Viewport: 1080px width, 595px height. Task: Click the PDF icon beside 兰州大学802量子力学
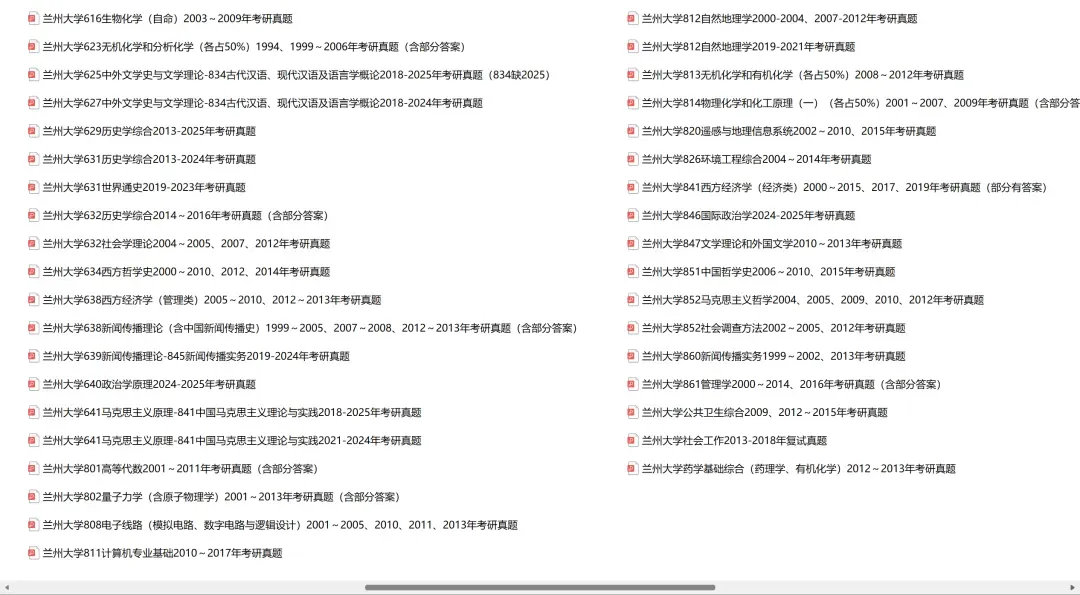click(33, 497)
